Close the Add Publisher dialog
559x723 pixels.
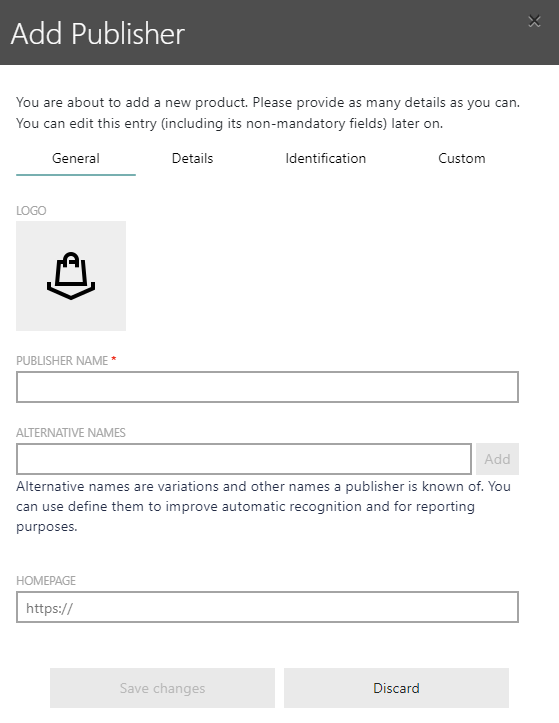coord(534,21)
